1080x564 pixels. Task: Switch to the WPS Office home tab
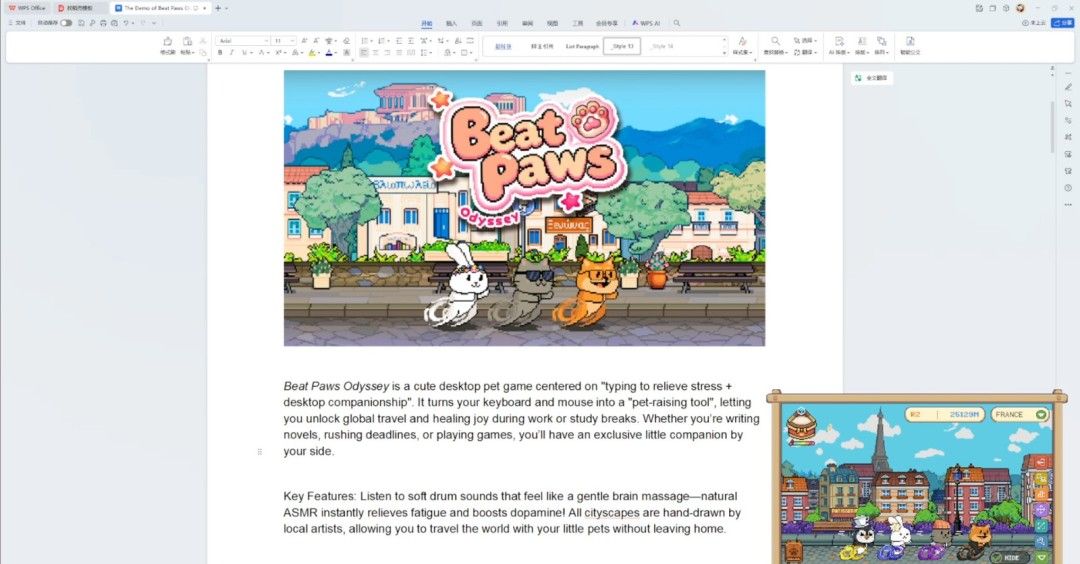27,7
